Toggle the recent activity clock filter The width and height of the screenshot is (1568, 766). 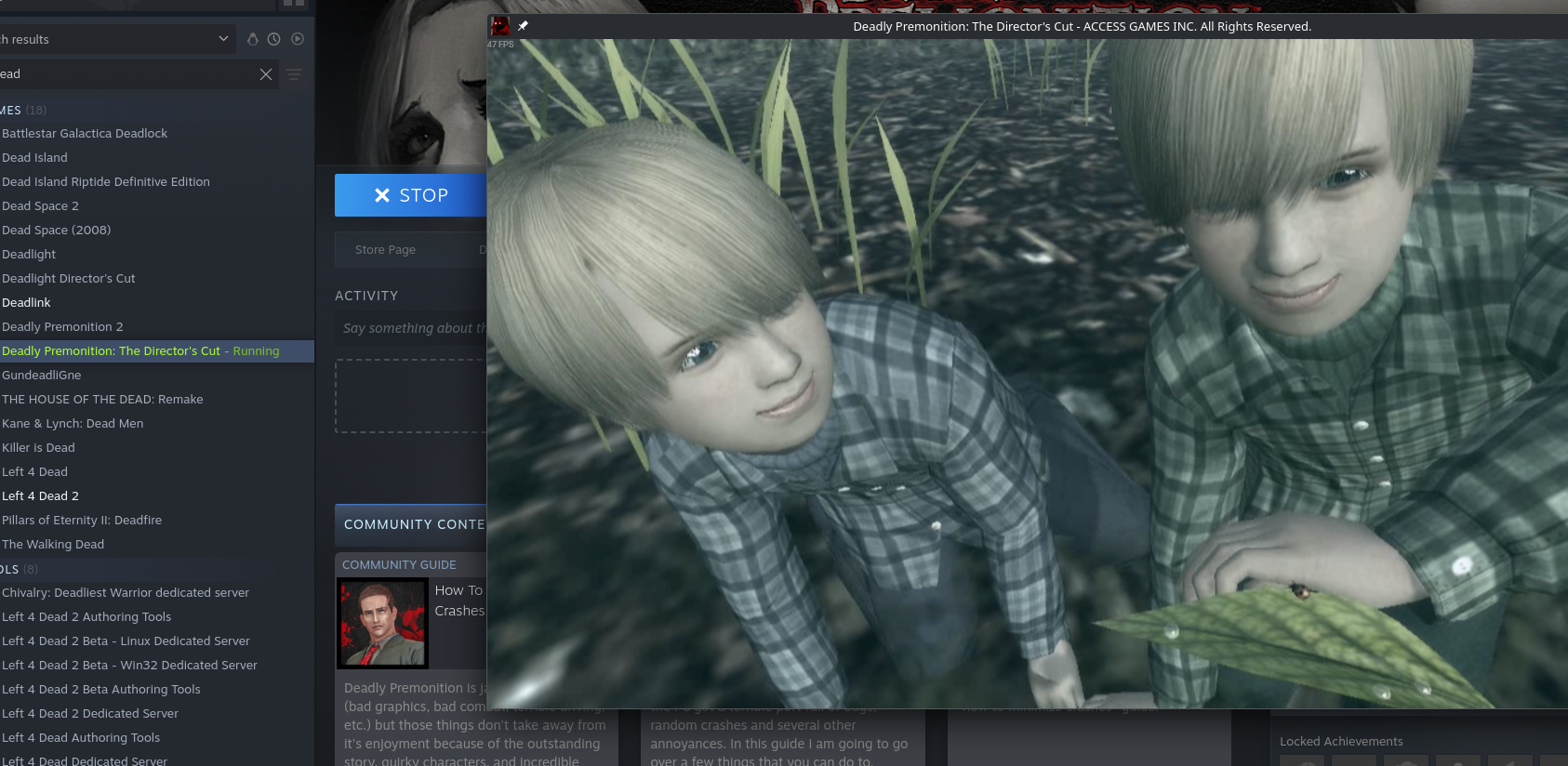(x=273, y=39)
